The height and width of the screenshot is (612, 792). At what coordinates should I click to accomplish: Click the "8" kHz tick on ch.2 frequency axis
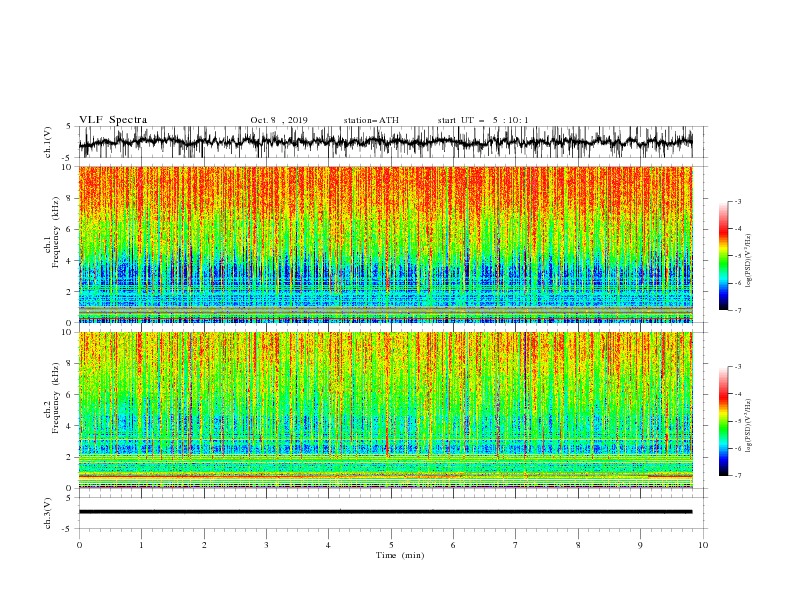(x=70, y=364)
